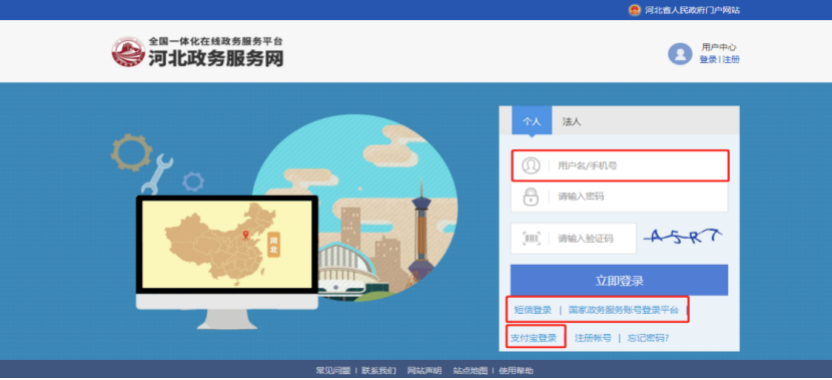Open the 河北省人民政府门户网站 link
The image size is (832, 380).
(692, 10)
